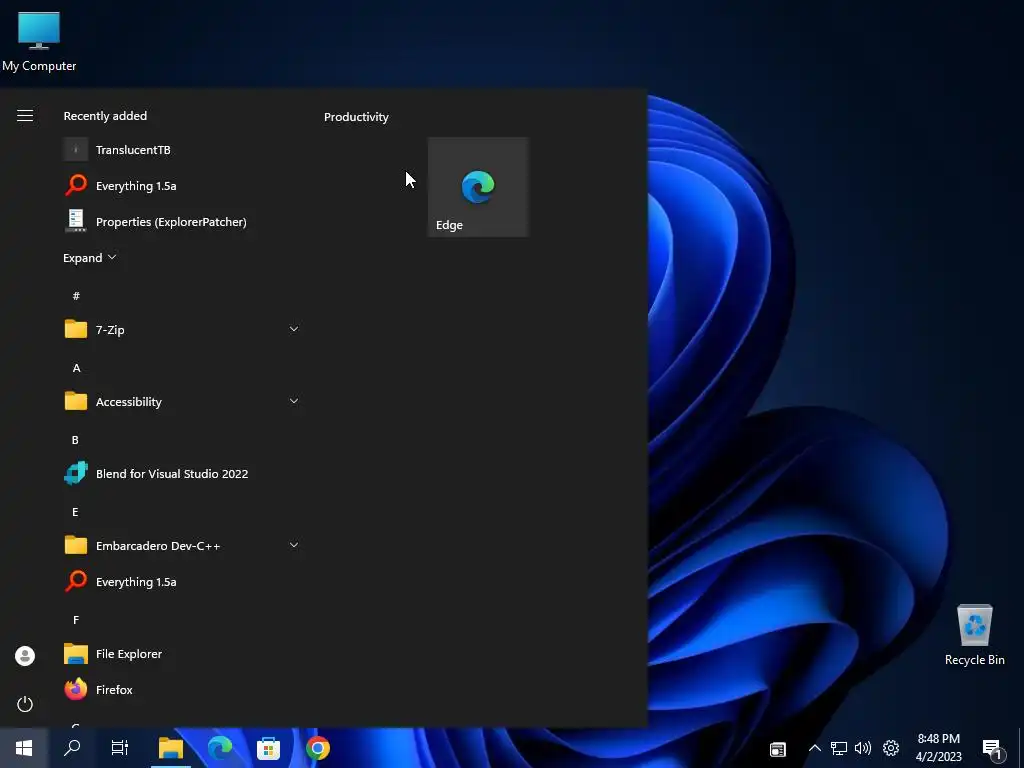Open the Action Center notifications icon
1024x768 pixels.
coord(993,749)
